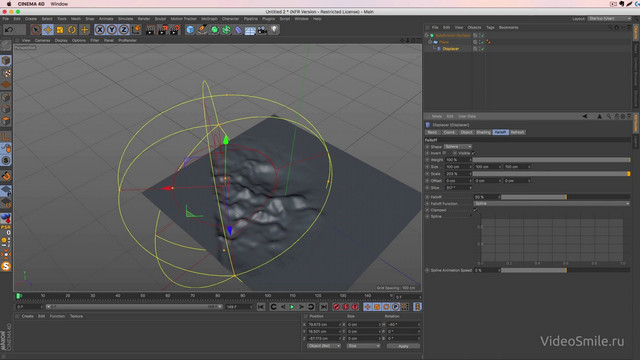Go to start of animation
This screenshot has height=360, width=640.
click(x=261, y=307)
